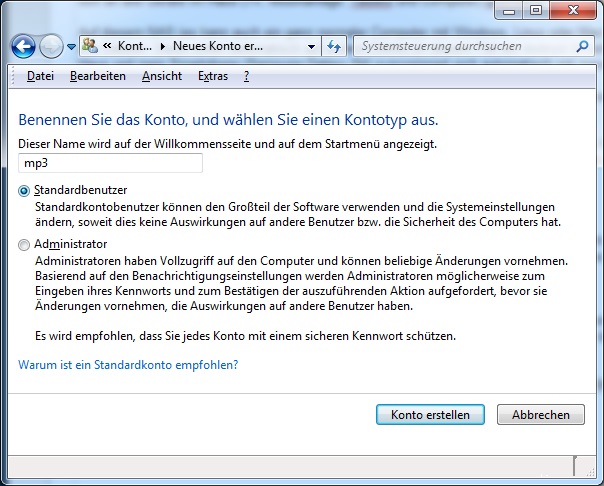Maximize the window
Viewport: 604px width, 486px height.
point(536,11)
